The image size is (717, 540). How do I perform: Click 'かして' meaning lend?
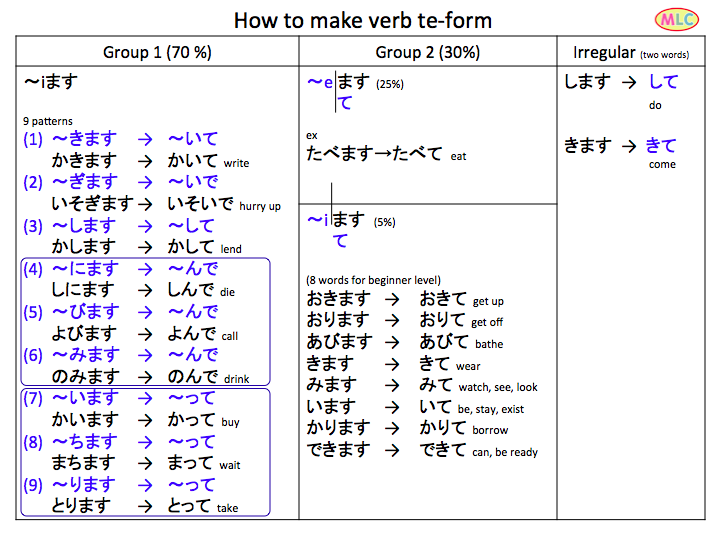tap(191, 247)
